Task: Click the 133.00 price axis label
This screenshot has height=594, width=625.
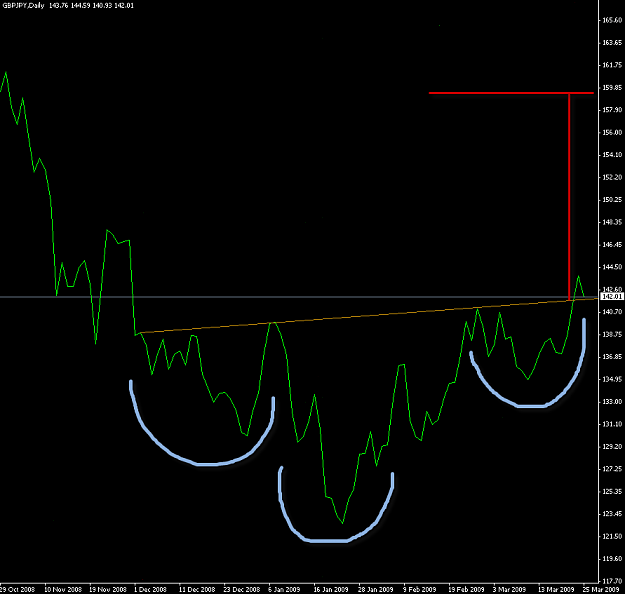Action: [612, 401]
